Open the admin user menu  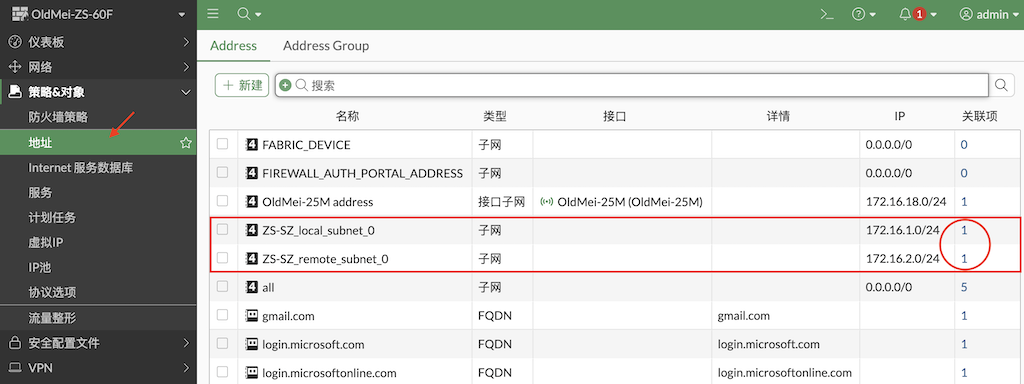coord(989,14)
